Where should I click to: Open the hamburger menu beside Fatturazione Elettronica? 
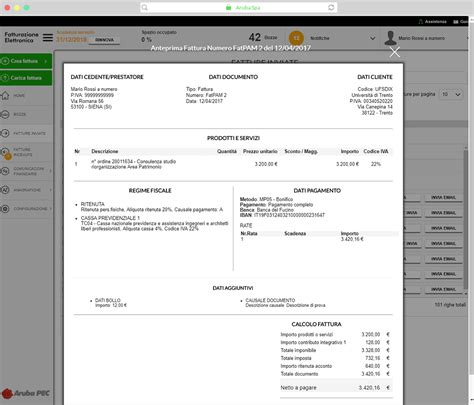pos(48,38)
